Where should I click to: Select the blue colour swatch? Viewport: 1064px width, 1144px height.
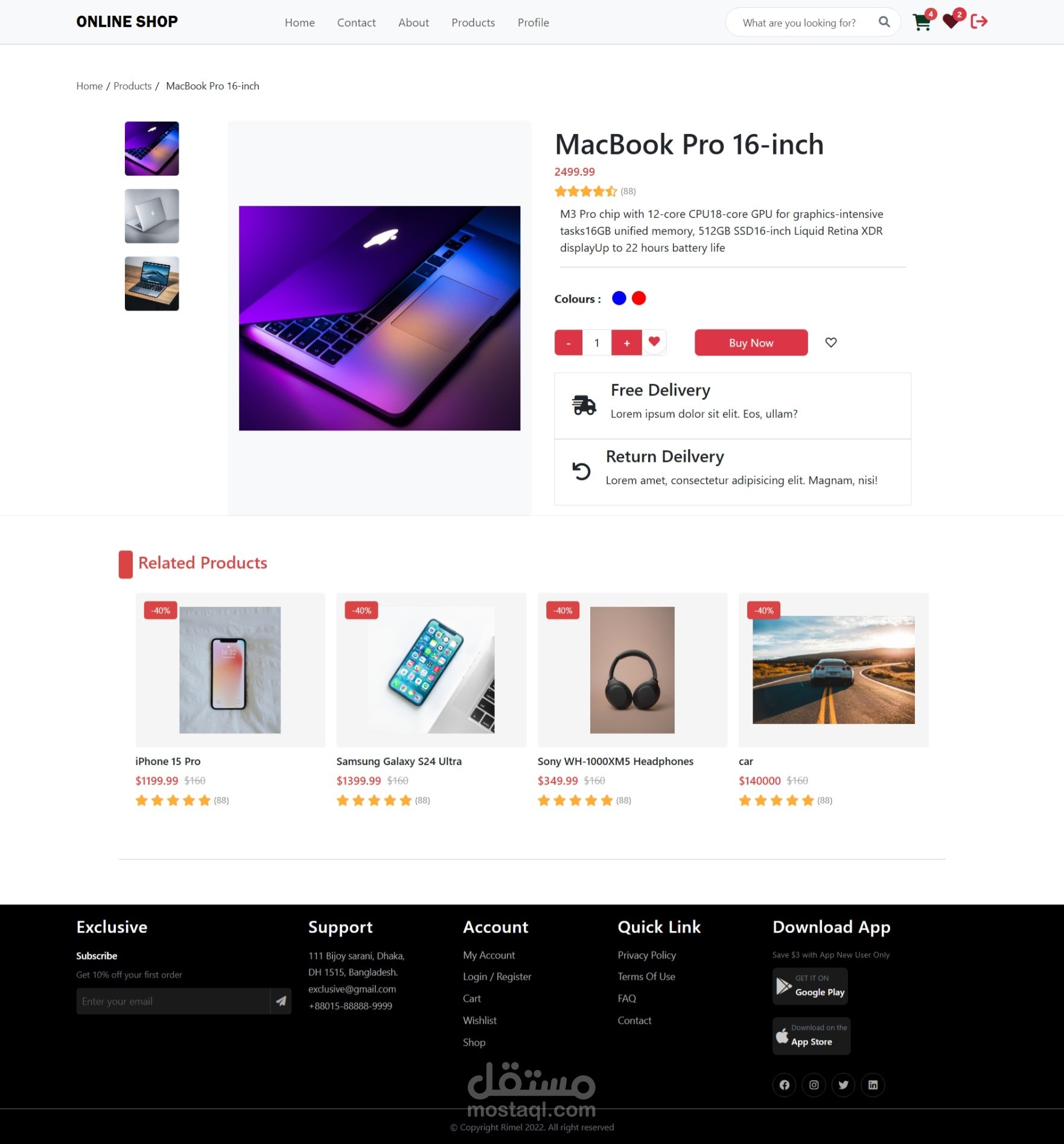point(619,298)
